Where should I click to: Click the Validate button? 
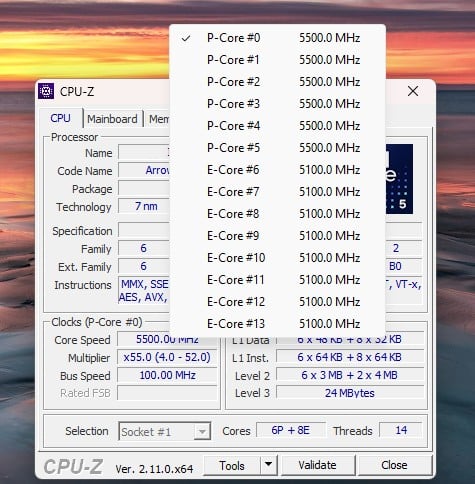317,465
